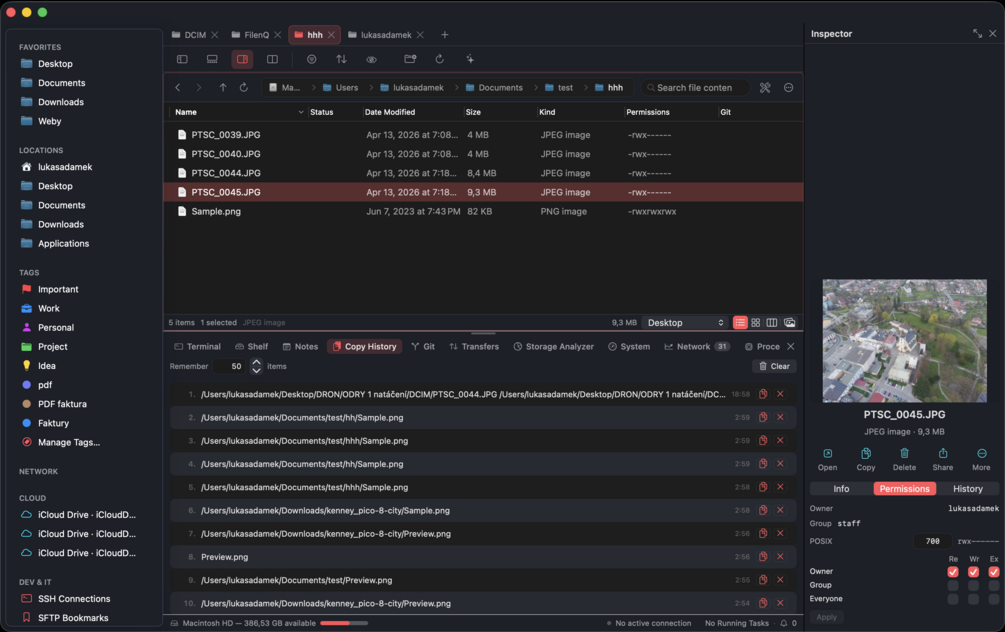
Task: Click the Inspector Share button
Action: (x=943, y=460)
